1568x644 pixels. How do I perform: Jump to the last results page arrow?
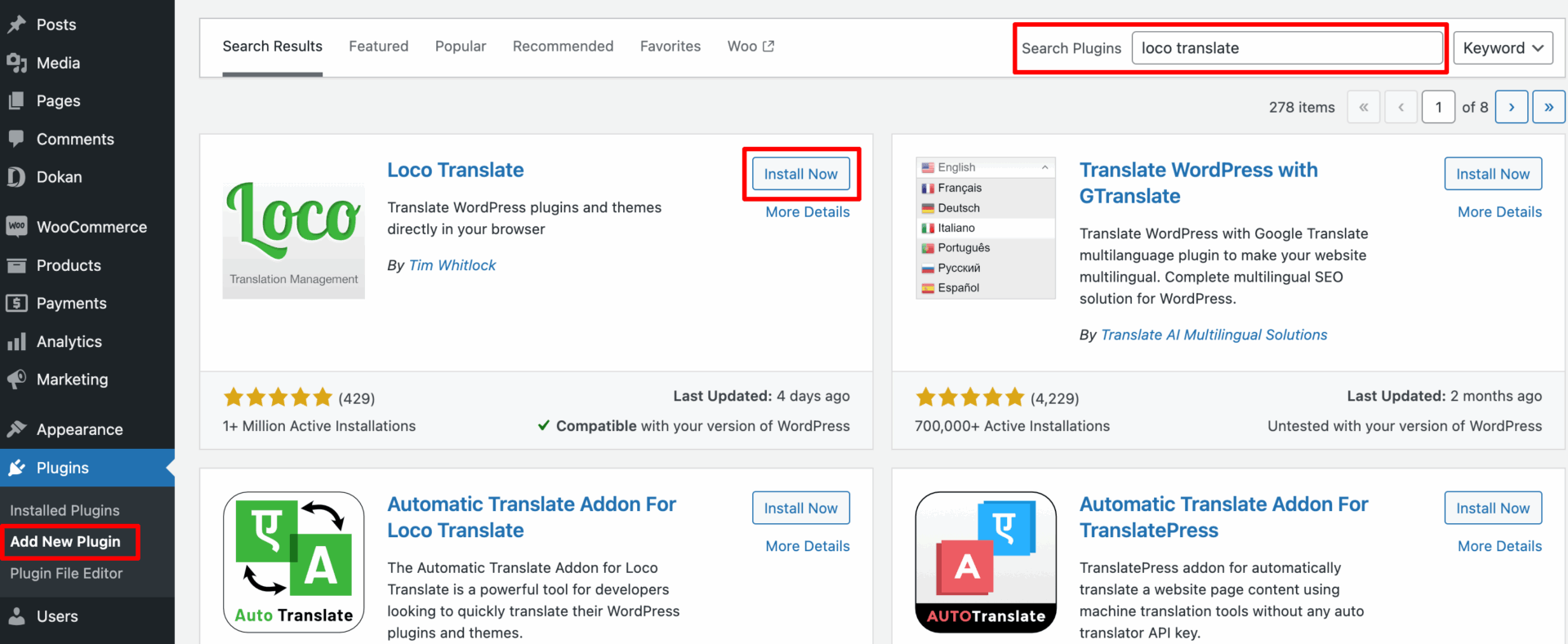tap(1548, 107)
